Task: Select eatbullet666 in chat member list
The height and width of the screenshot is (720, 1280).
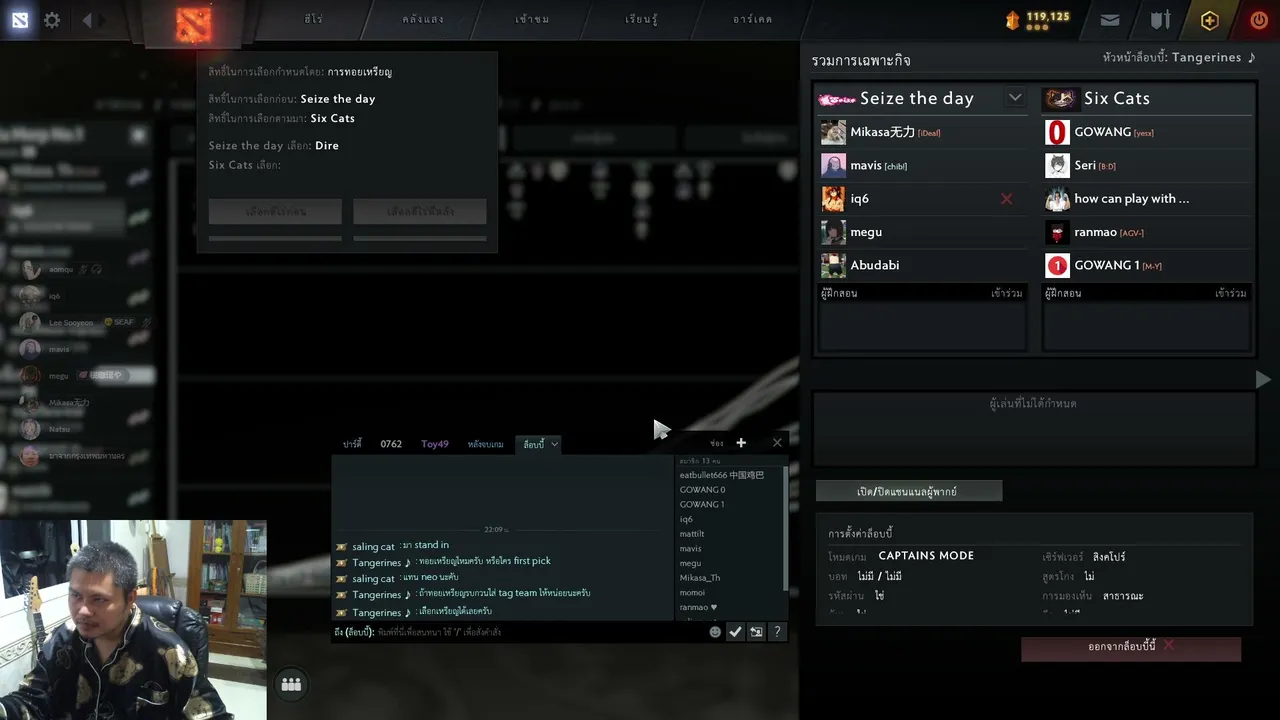Action: coord(722,475)
